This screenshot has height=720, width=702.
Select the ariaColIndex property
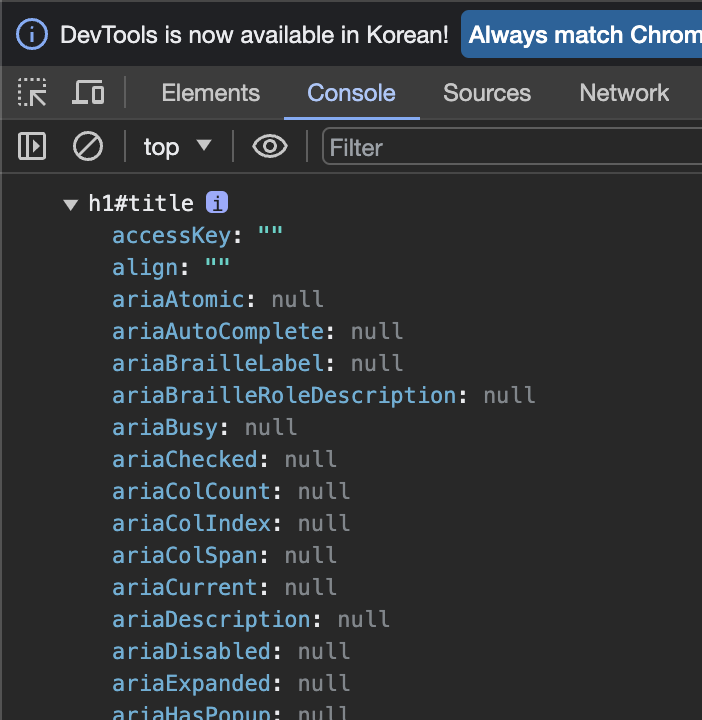[231, 523]
